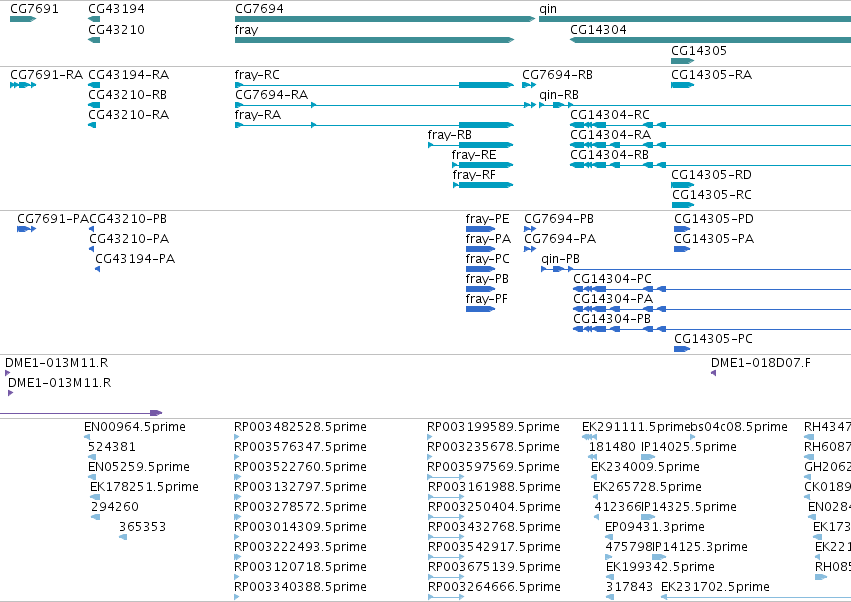Viewport: 851px width, 602px height.
Task: Click the CG43210 gene label
Action: pyautogui.click(x=116, y=29)
